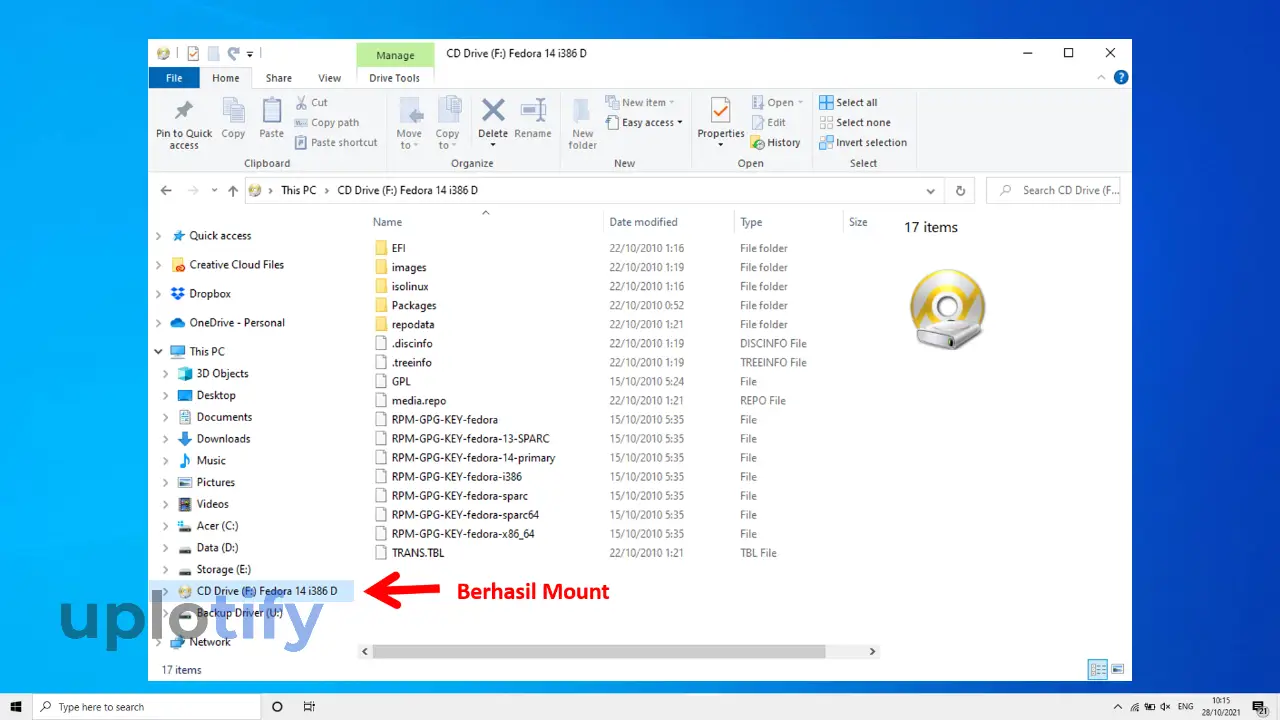Screen dimensions: 1280x720
Task: Open the File tab
Action: tap(174, 78)
